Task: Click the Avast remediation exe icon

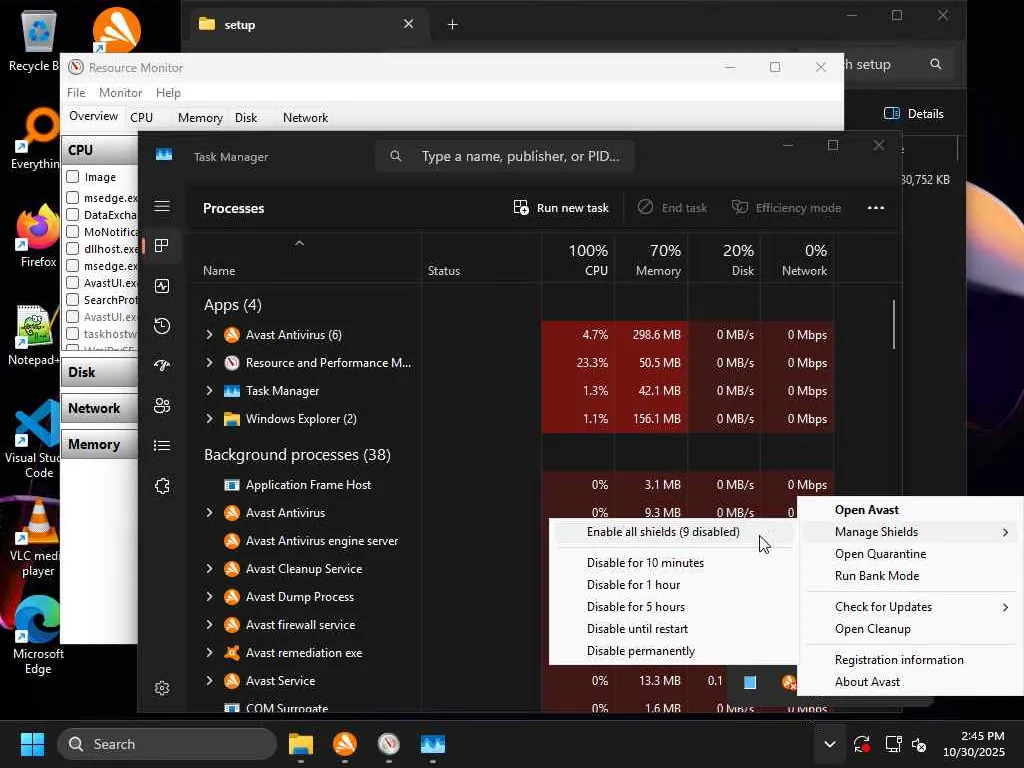Action: (232, 653)
